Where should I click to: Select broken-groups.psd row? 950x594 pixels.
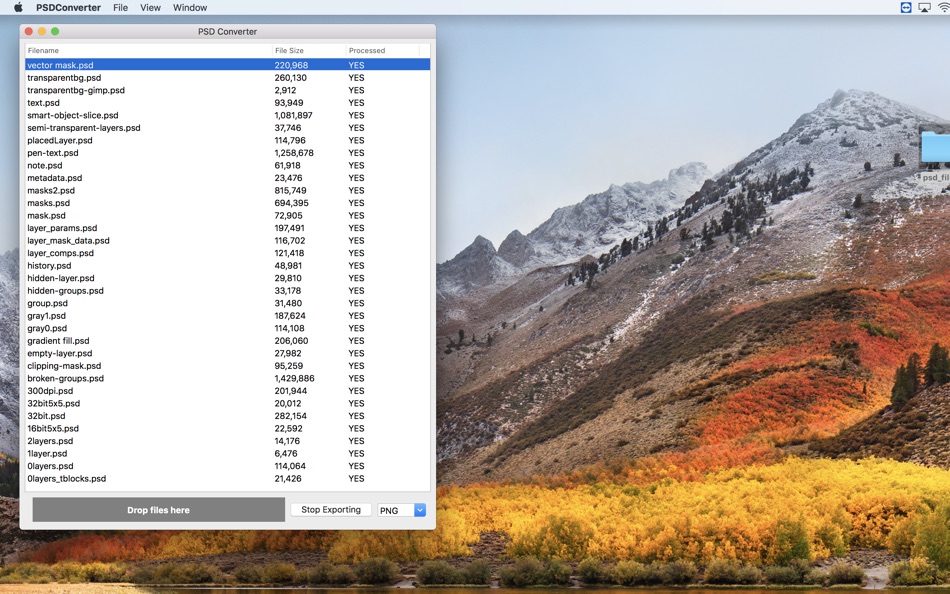228,378
